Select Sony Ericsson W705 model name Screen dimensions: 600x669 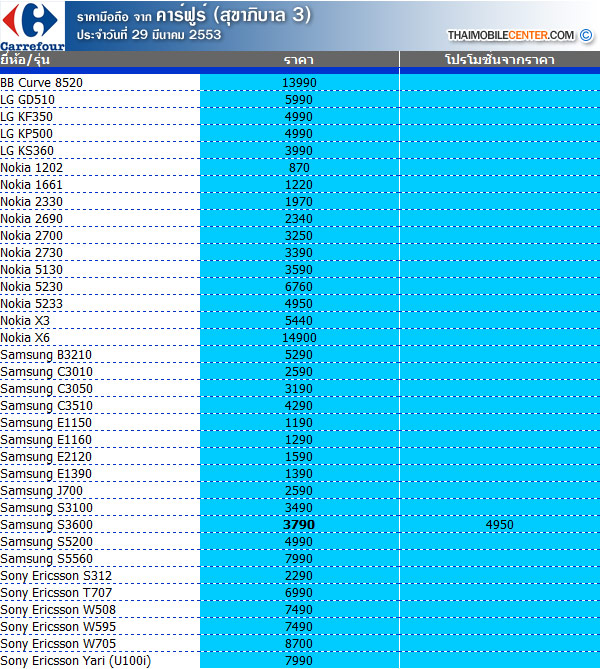click(58, 644)
